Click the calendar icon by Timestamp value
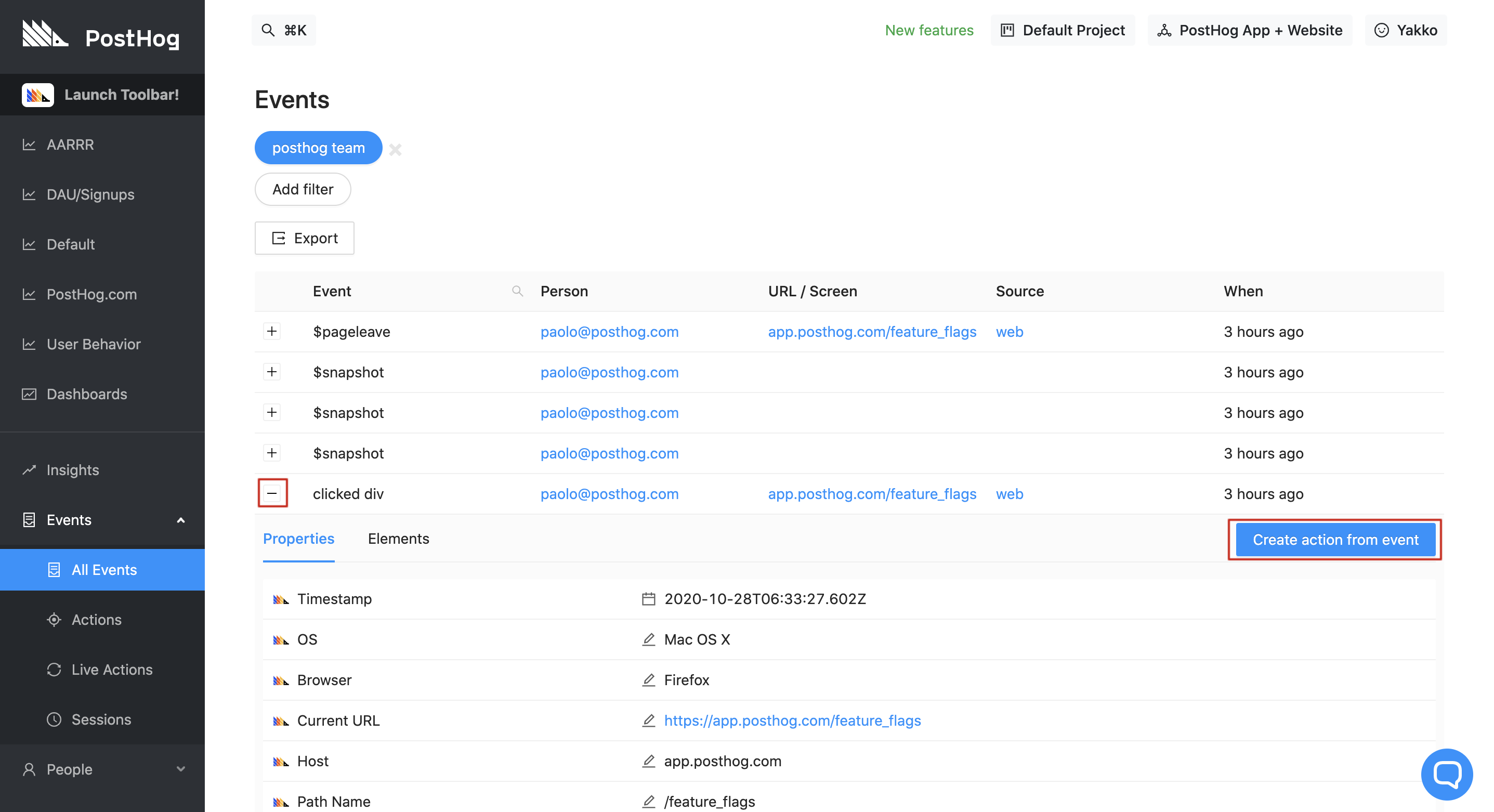Screen dimensions: 1494x812 [x=648, y=598]
